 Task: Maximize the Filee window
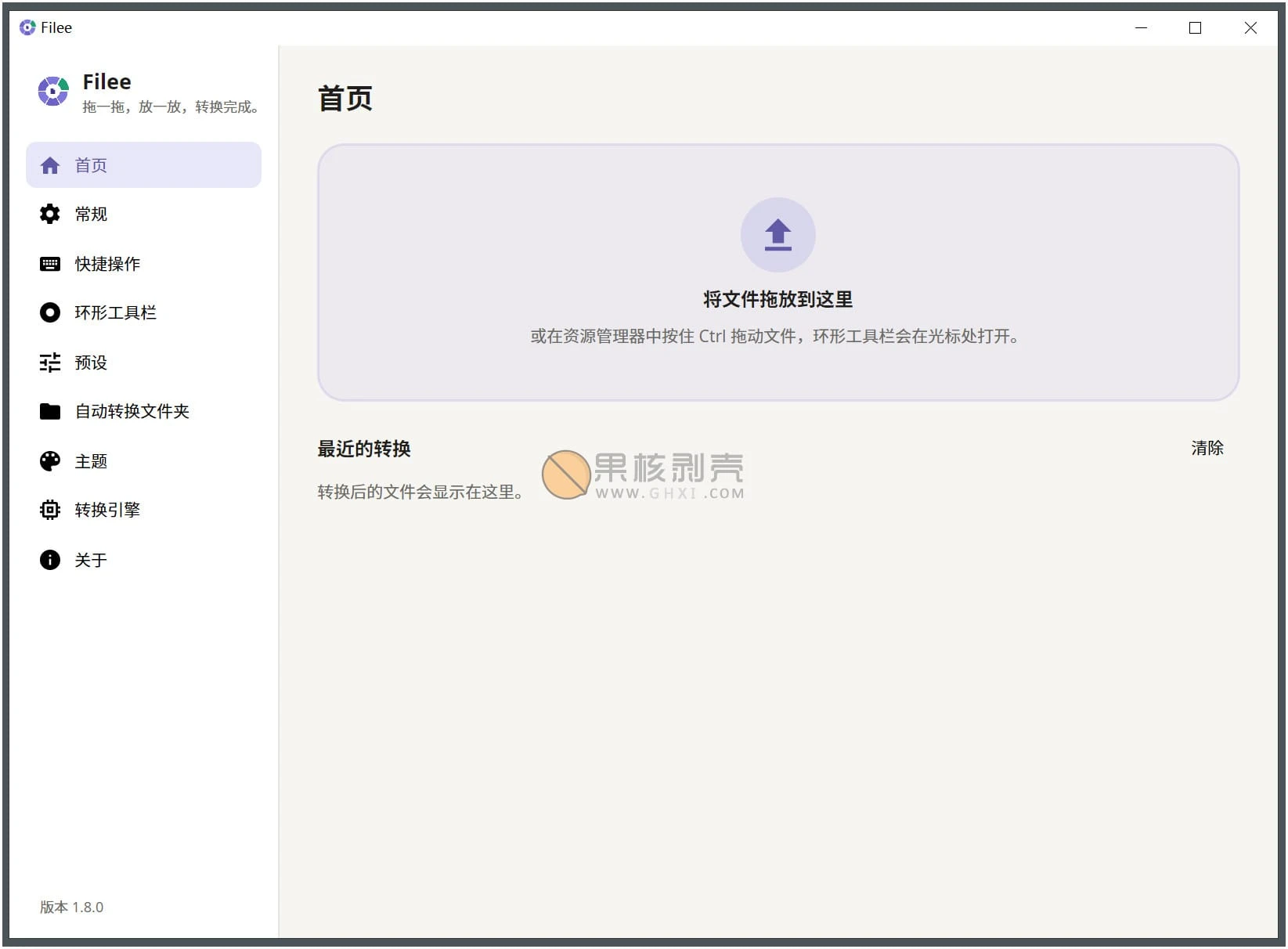tap(1195, 27)
